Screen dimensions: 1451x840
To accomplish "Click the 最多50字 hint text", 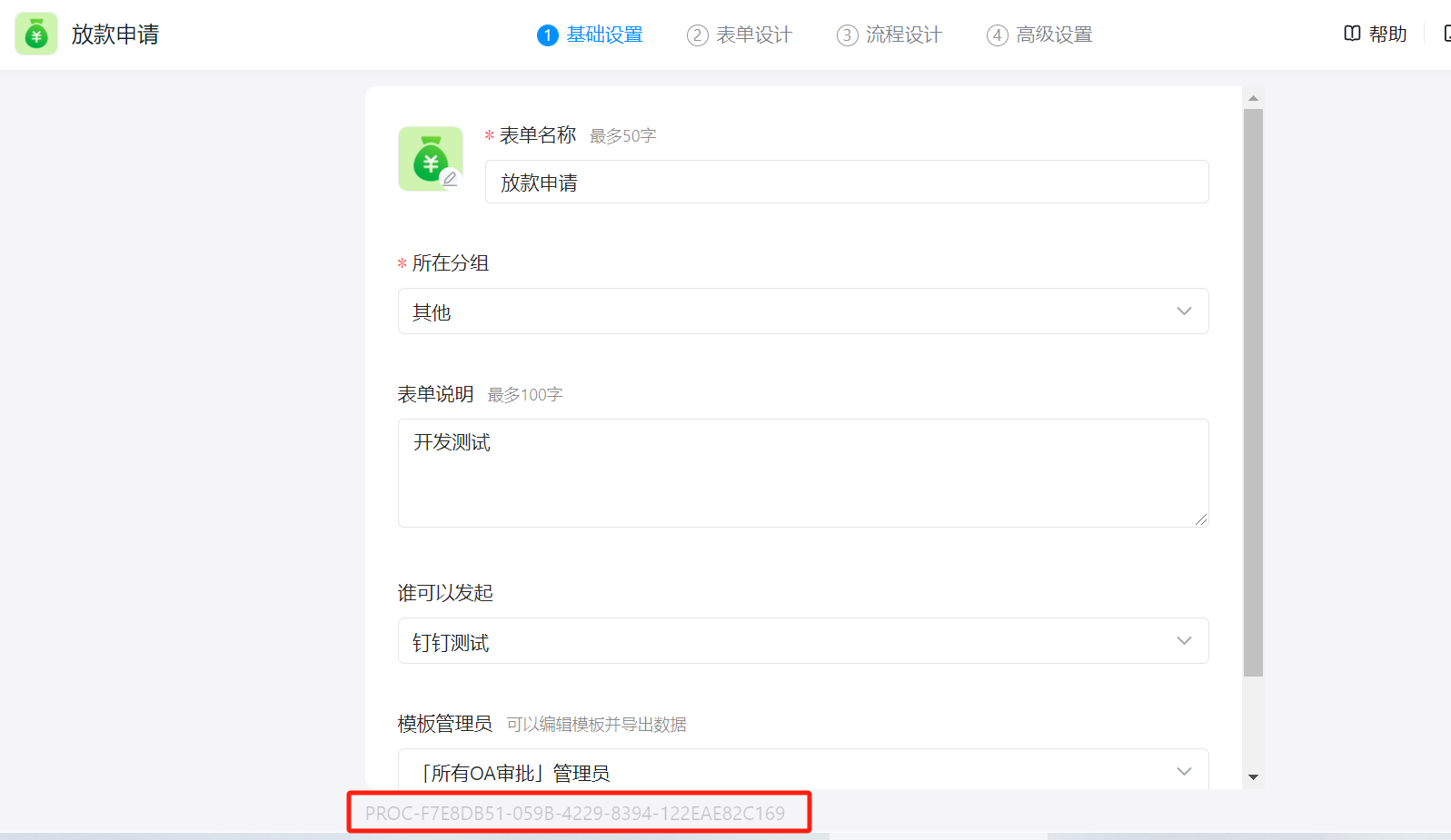I will (623, 136).
